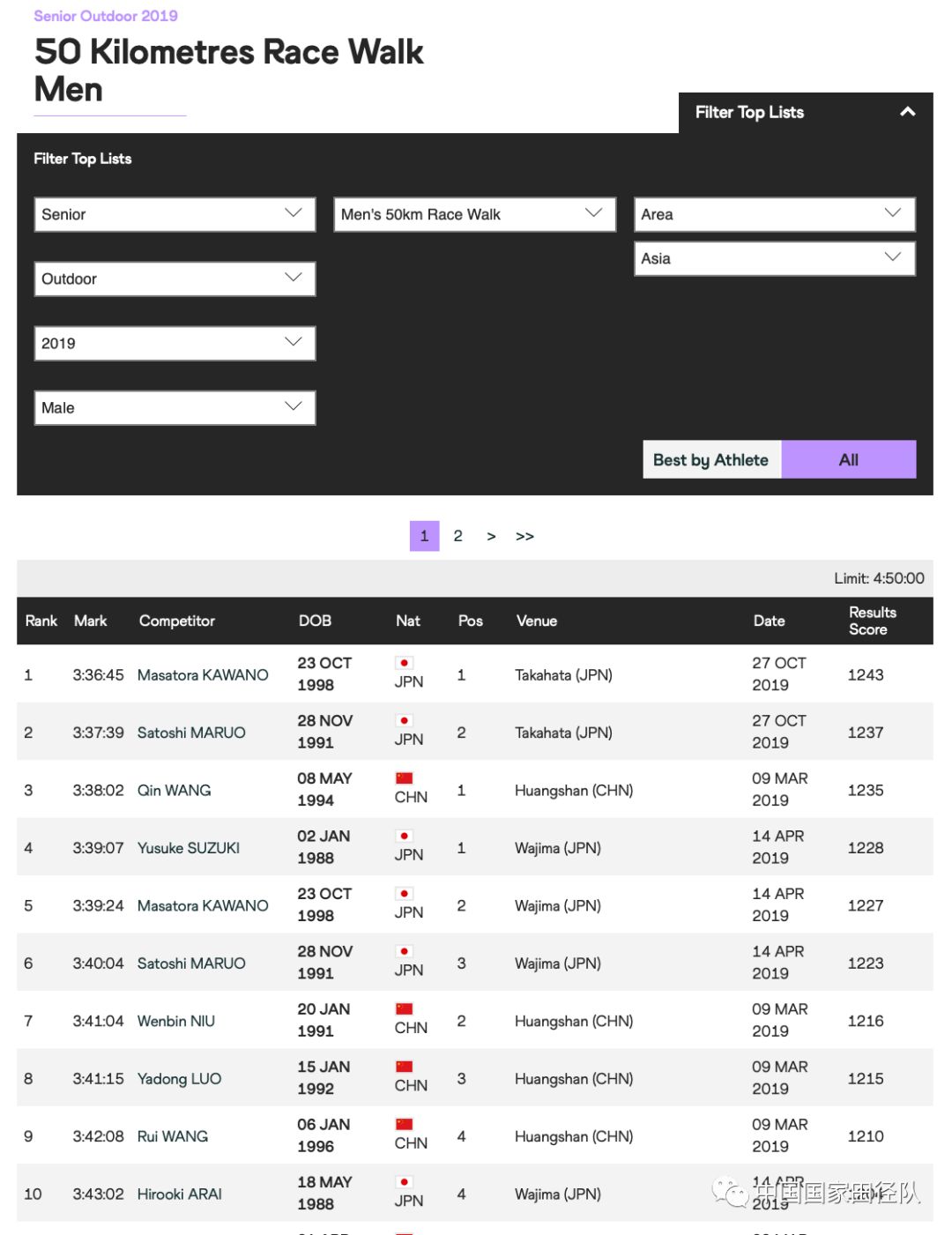
Task: Jump to last page with >> arrow
Action: coord(524,536)
